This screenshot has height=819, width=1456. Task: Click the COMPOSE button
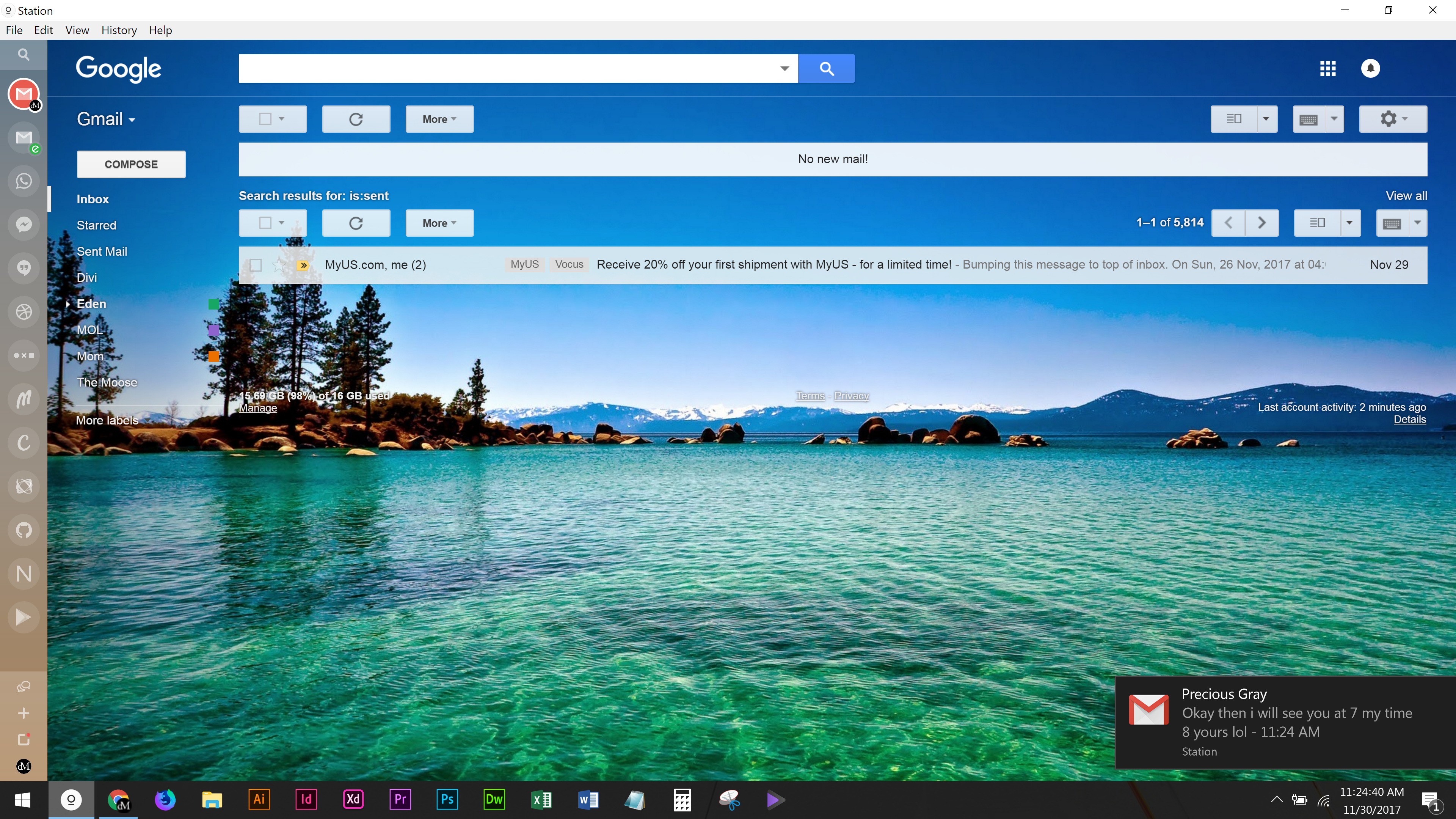tap(130, 164)
